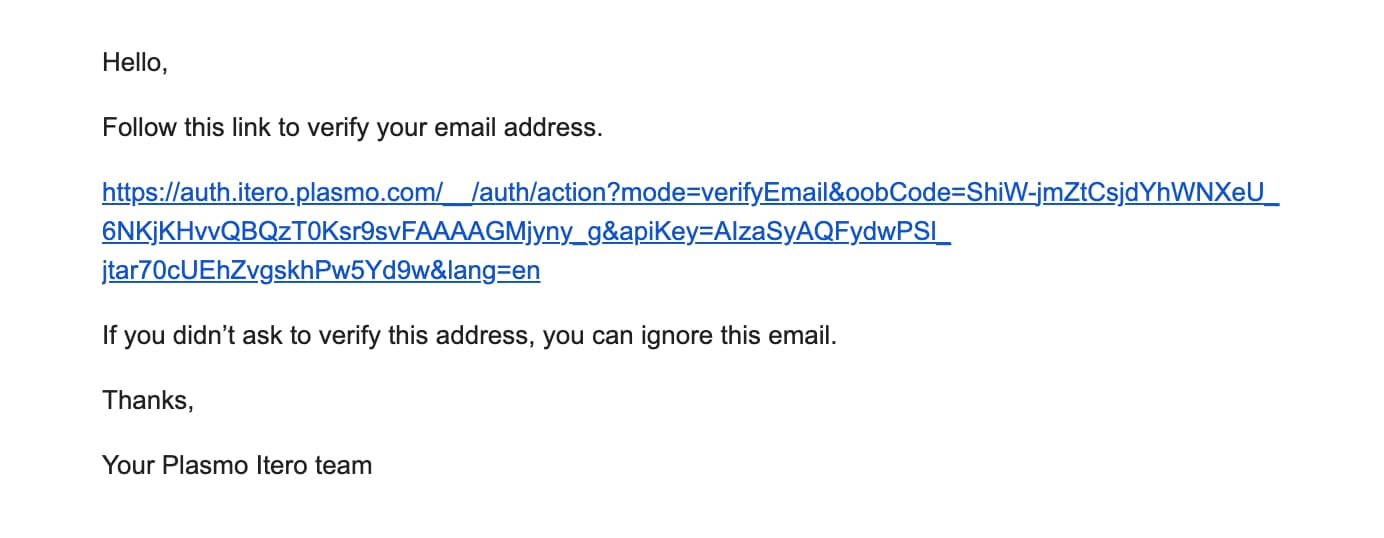Screen dimensions: 1384x538
Task: Click the word "ignore" in the disclaimer sentence
Action: 676,336
